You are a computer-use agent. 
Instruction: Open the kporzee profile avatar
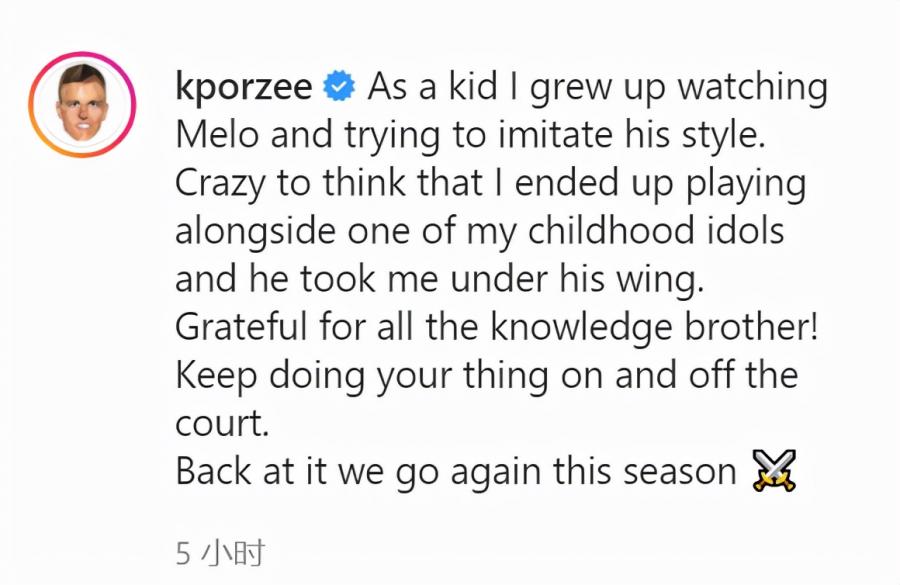[82, 104]
